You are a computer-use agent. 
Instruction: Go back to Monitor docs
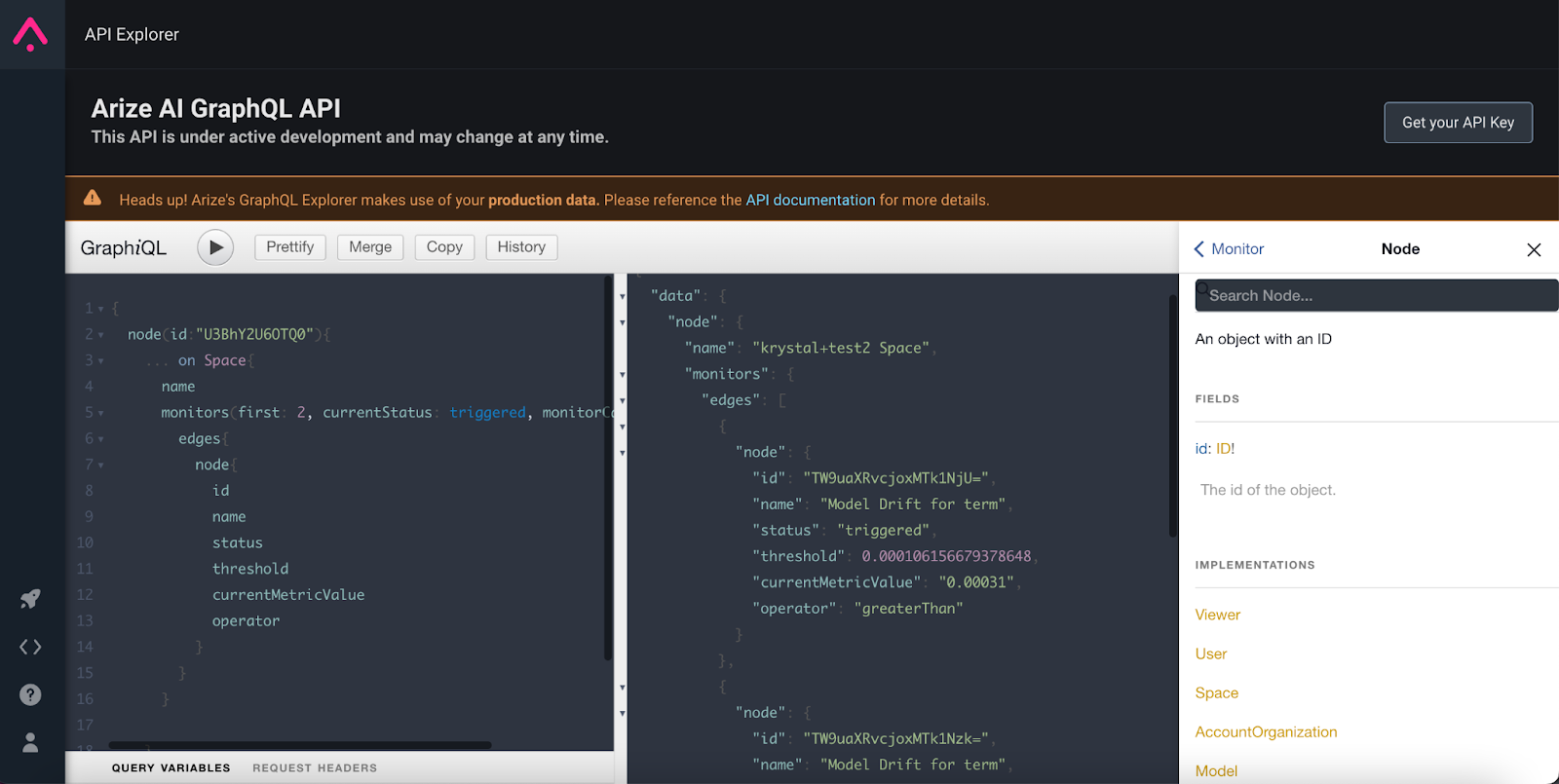pyautogui.click(x=1229, y=249)
